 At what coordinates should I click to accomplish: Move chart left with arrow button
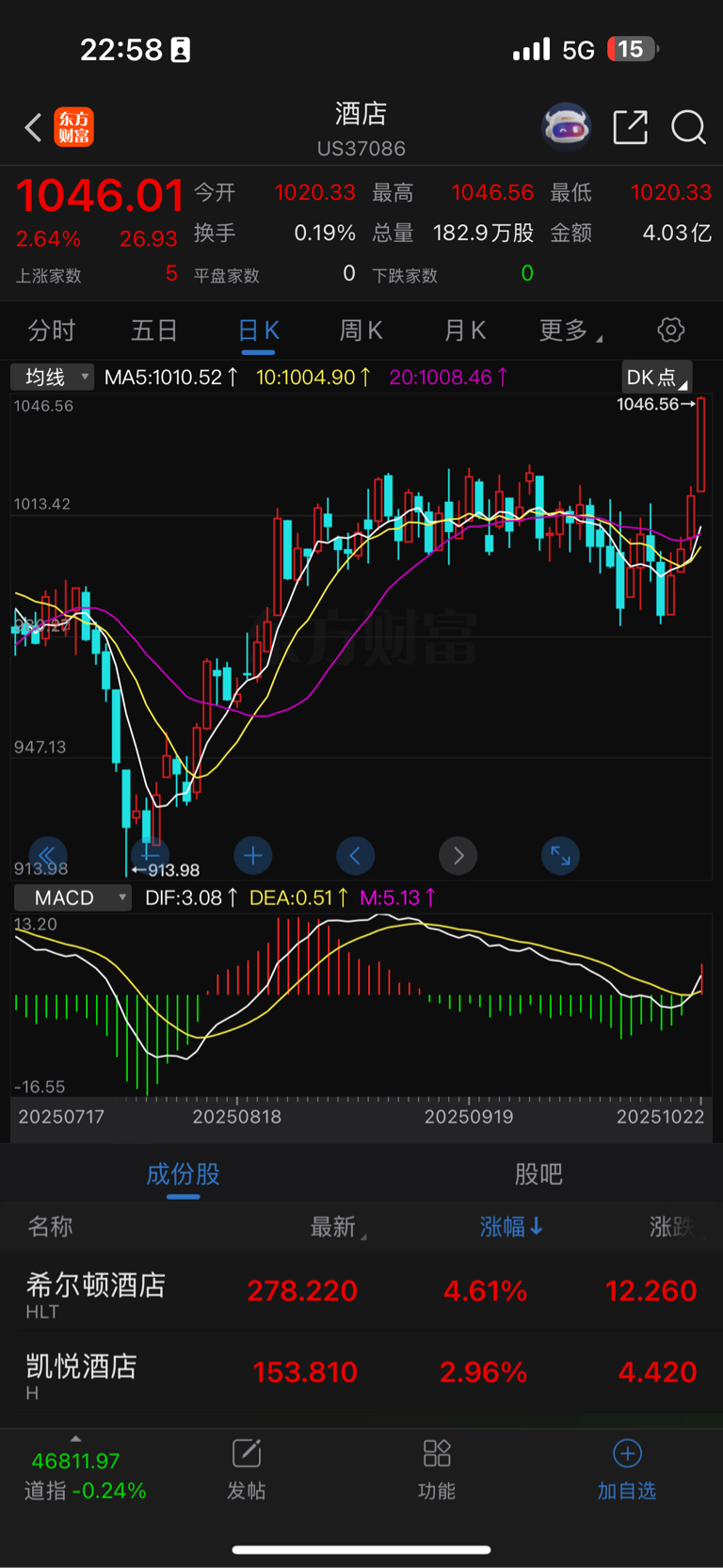[x=355, y=855]
